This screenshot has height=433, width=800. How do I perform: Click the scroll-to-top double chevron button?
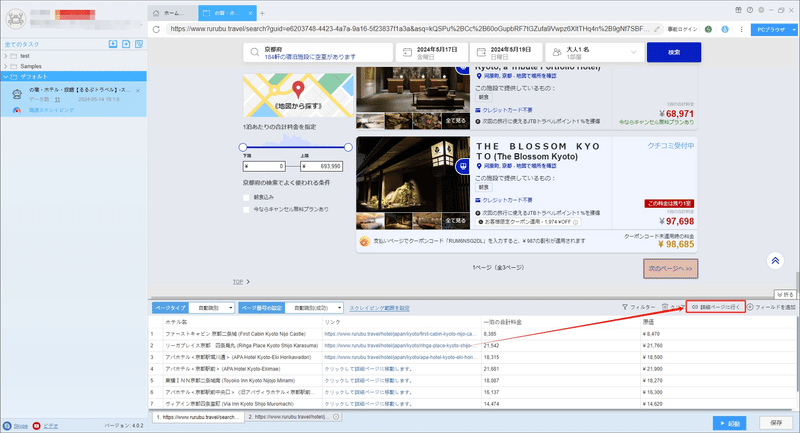point(775,261)
